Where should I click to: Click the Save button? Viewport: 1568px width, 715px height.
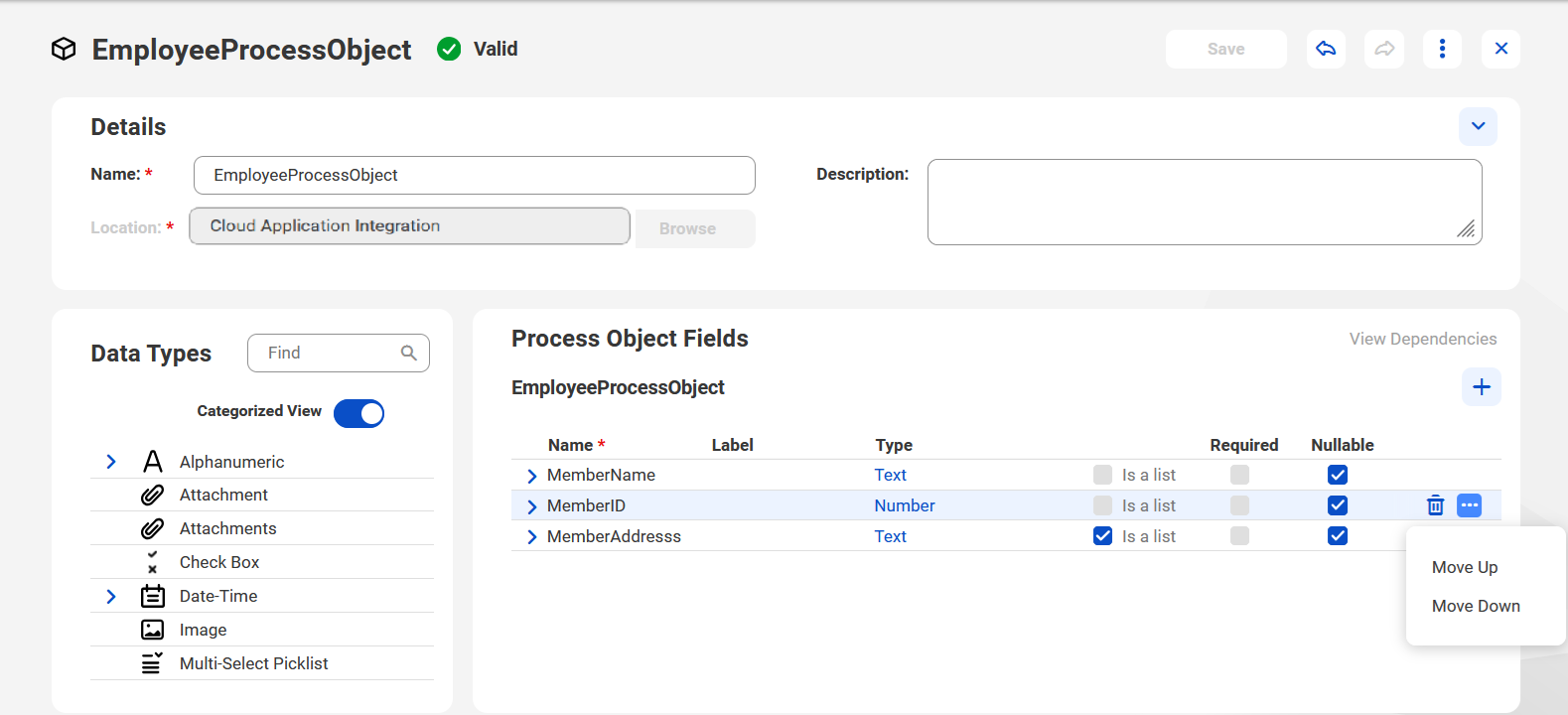click(1226, 49)
